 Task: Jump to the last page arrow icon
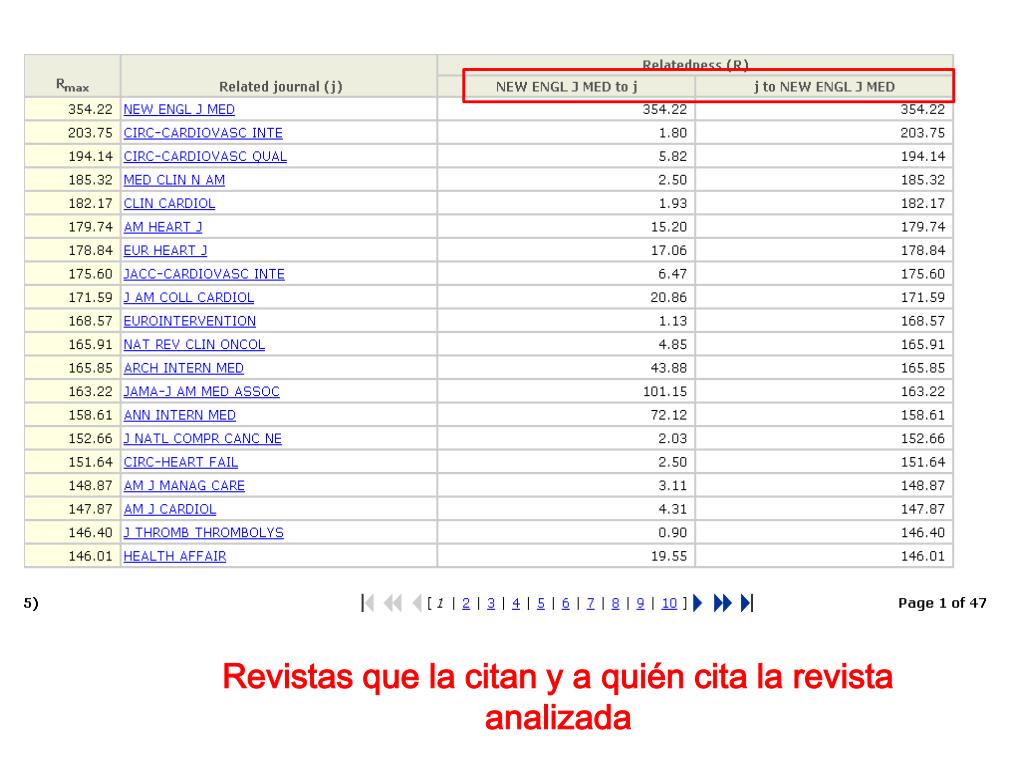coord(747,603)
